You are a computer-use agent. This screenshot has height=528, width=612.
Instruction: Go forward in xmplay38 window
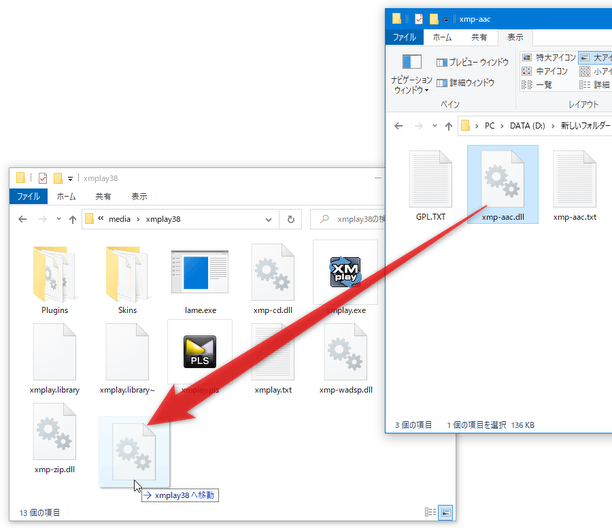43,219
